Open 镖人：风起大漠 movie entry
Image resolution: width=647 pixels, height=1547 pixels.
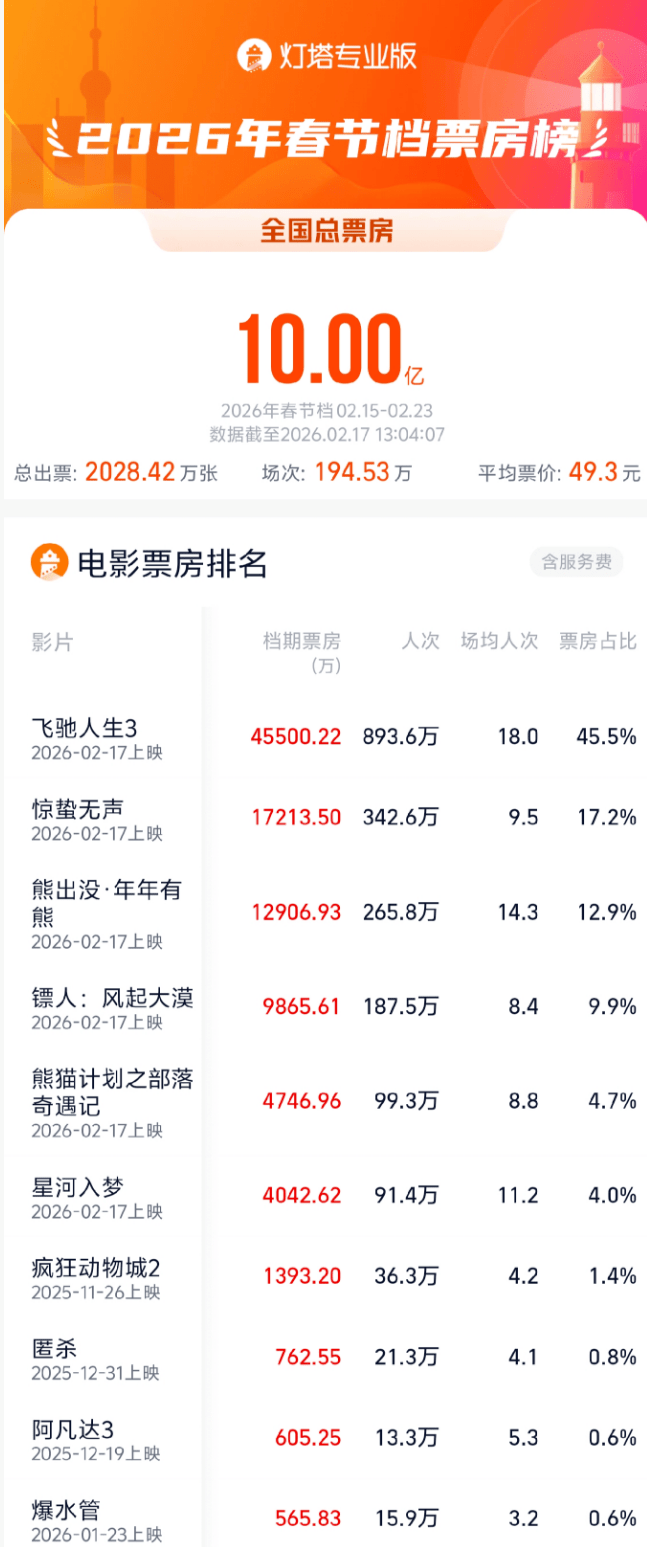112,997
